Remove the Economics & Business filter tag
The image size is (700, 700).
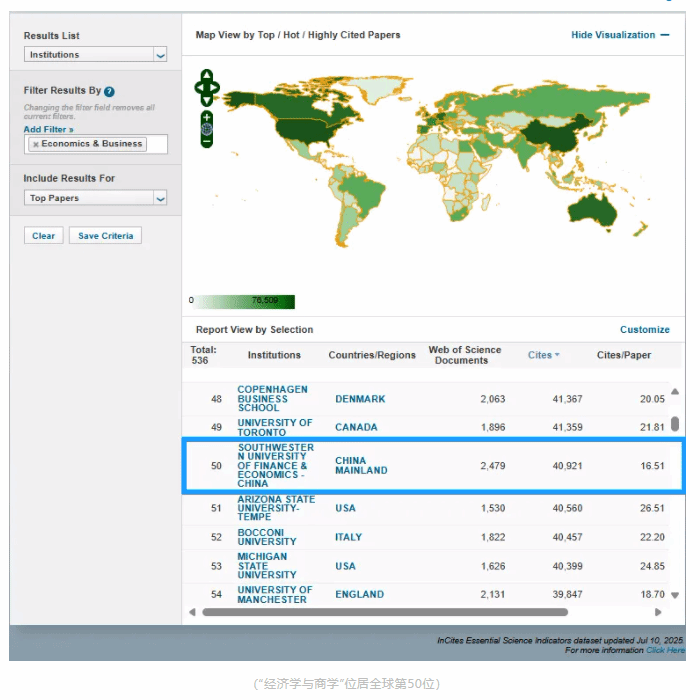(36, 144)
